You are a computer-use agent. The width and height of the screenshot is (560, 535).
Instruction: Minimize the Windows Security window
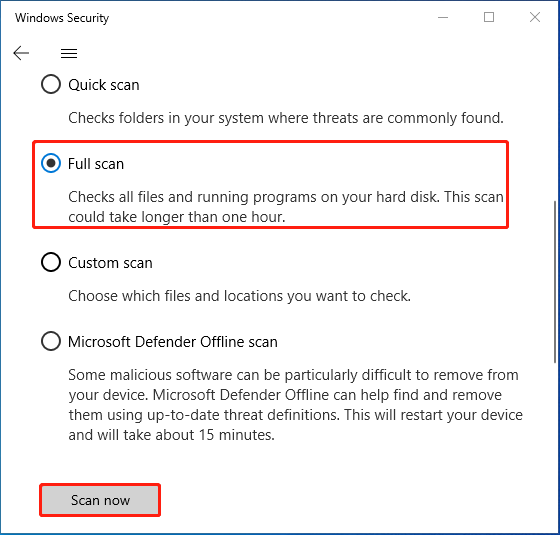[x=443, y=17]
